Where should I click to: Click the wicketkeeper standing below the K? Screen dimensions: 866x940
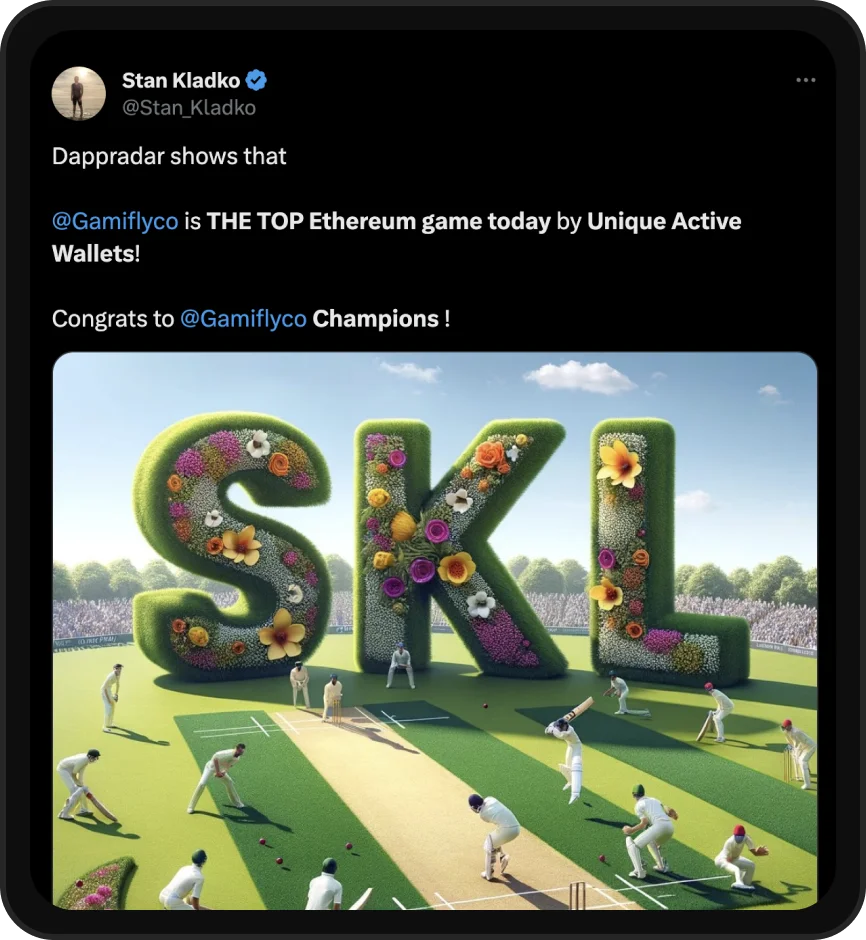tap(401, 665)
